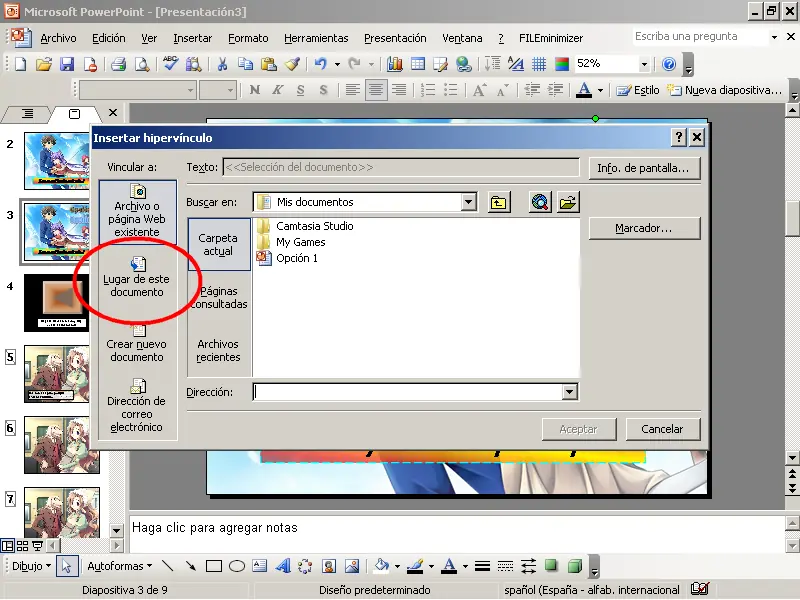Click the Paste clipboard icon

(x=268, y=64)
